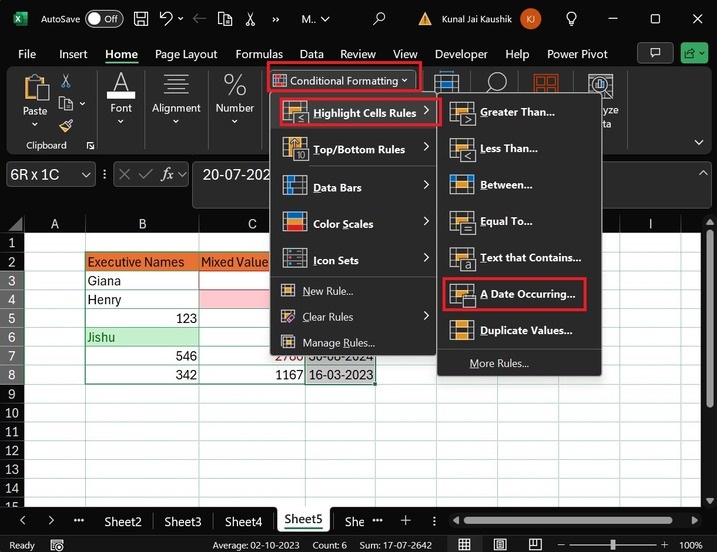717x552 pixels.
Task: Open the Formulas ribbon tab
Action: [x=259, y=54]
